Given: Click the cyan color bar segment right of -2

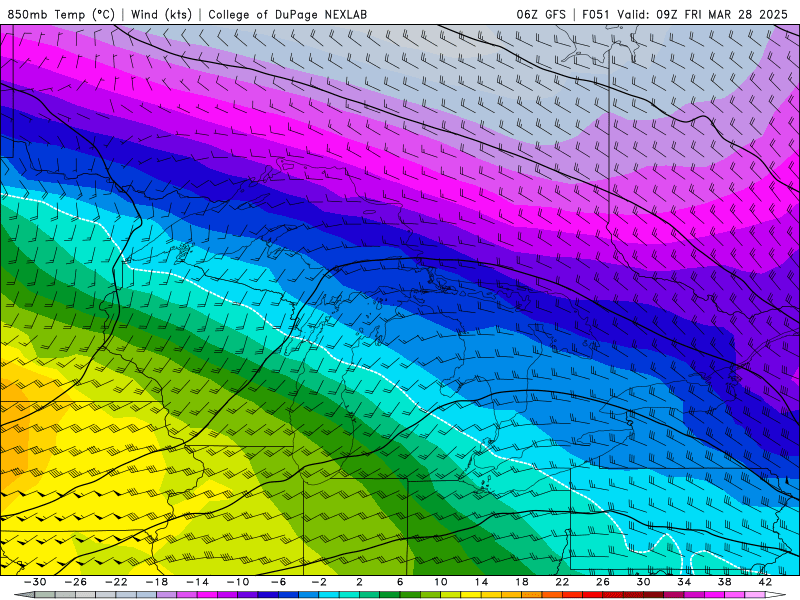Looking at the screenshot, I should pyautogui.click(x=329, y=595).
